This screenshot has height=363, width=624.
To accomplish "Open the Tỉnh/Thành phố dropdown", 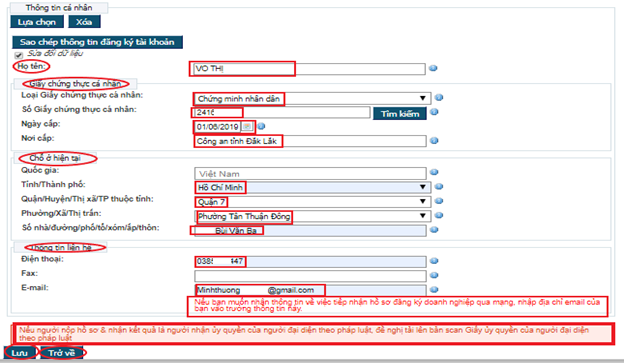I will [x=312, y=187].
